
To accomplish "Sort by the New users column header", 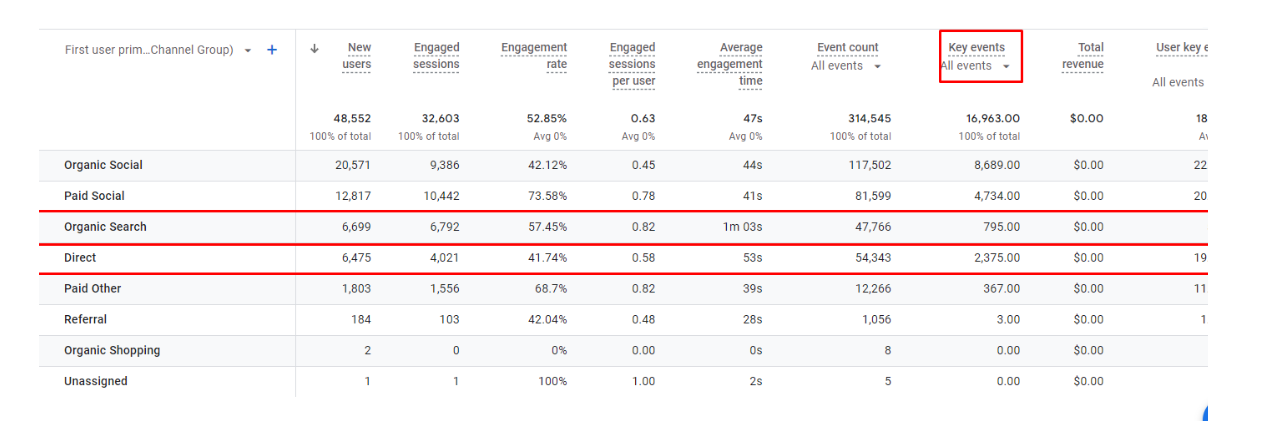I will (358, 56).
